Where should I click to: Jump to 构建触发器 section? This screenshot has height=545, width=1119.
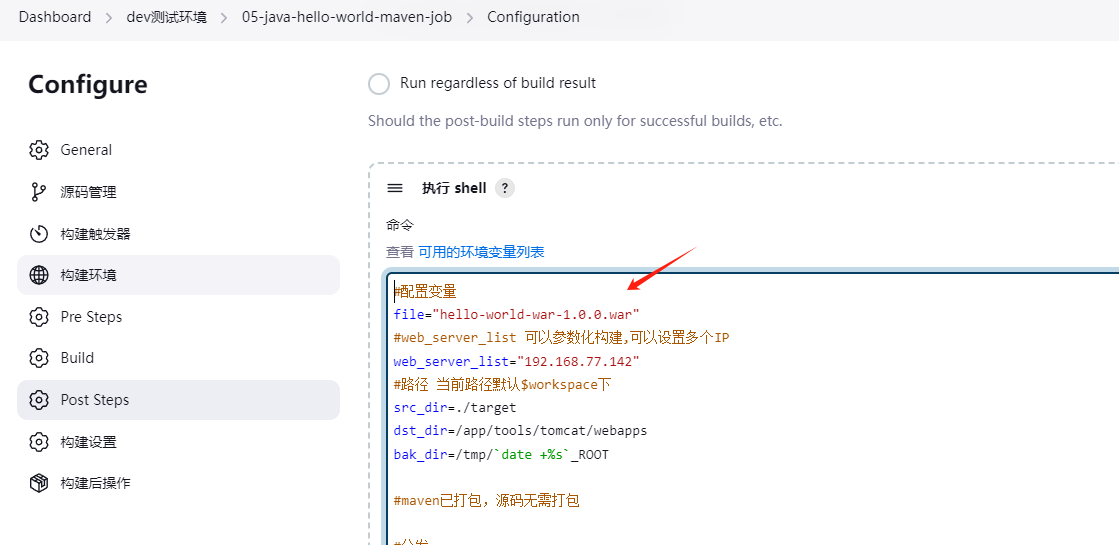tap(178, 234)
